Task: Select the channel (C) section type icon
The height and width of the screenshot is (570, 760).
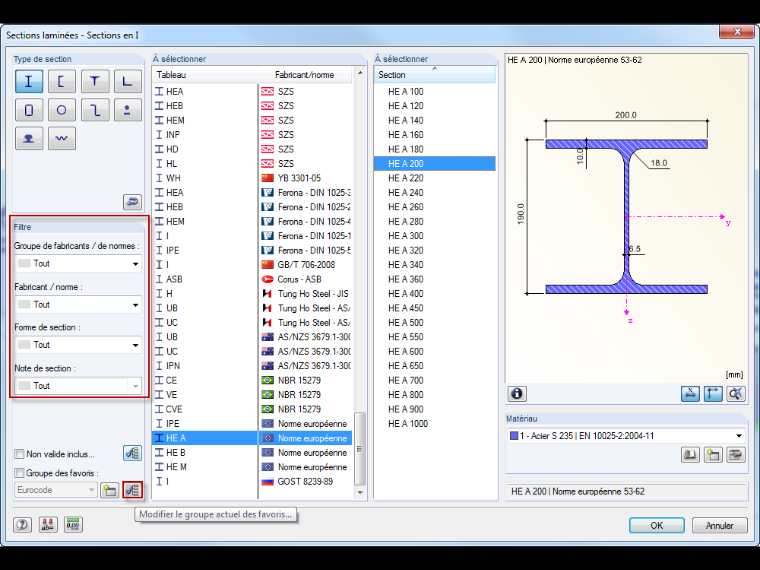Action: [62, 81]
